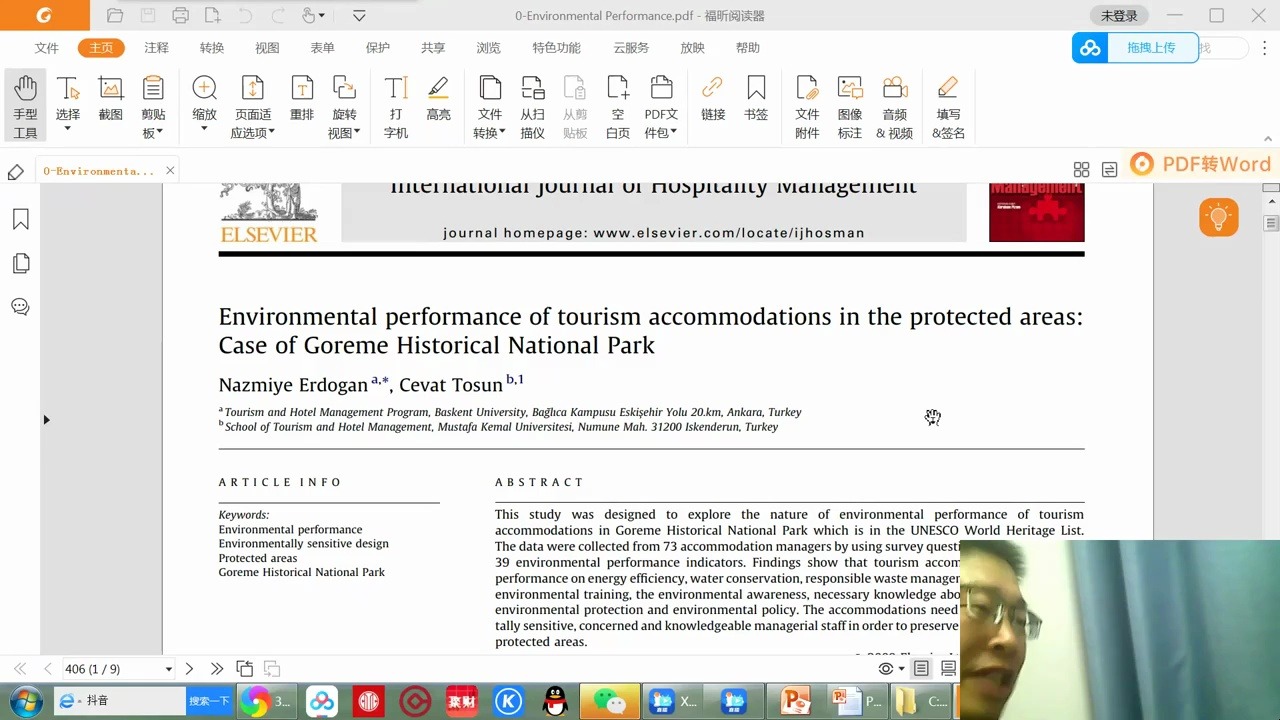Toggle continuous page view mode

pyautogui.click(x=948, y=668)
